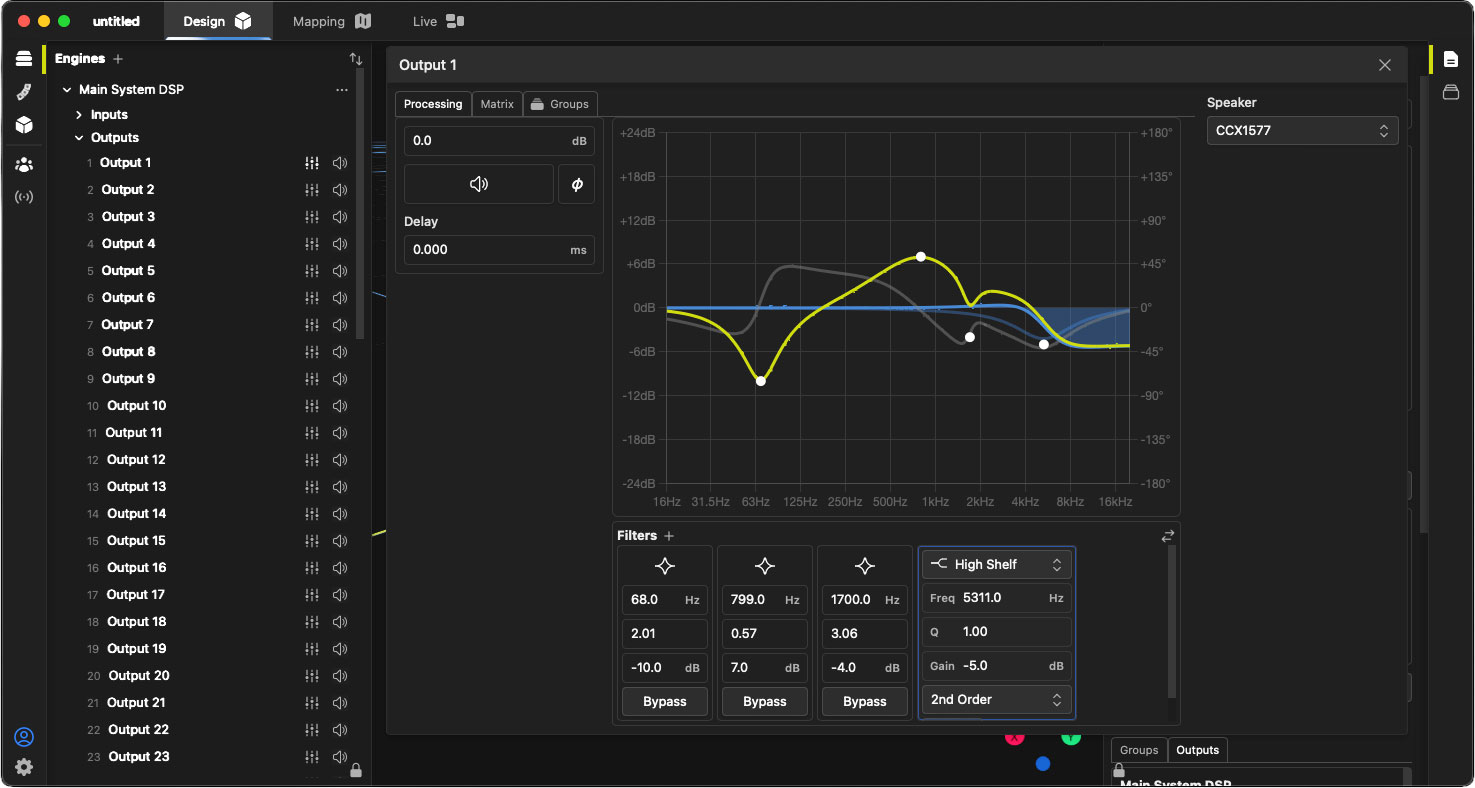Open the processing mixer icon for Output 22
The image size is (1475, 788).
coord(312,730)
